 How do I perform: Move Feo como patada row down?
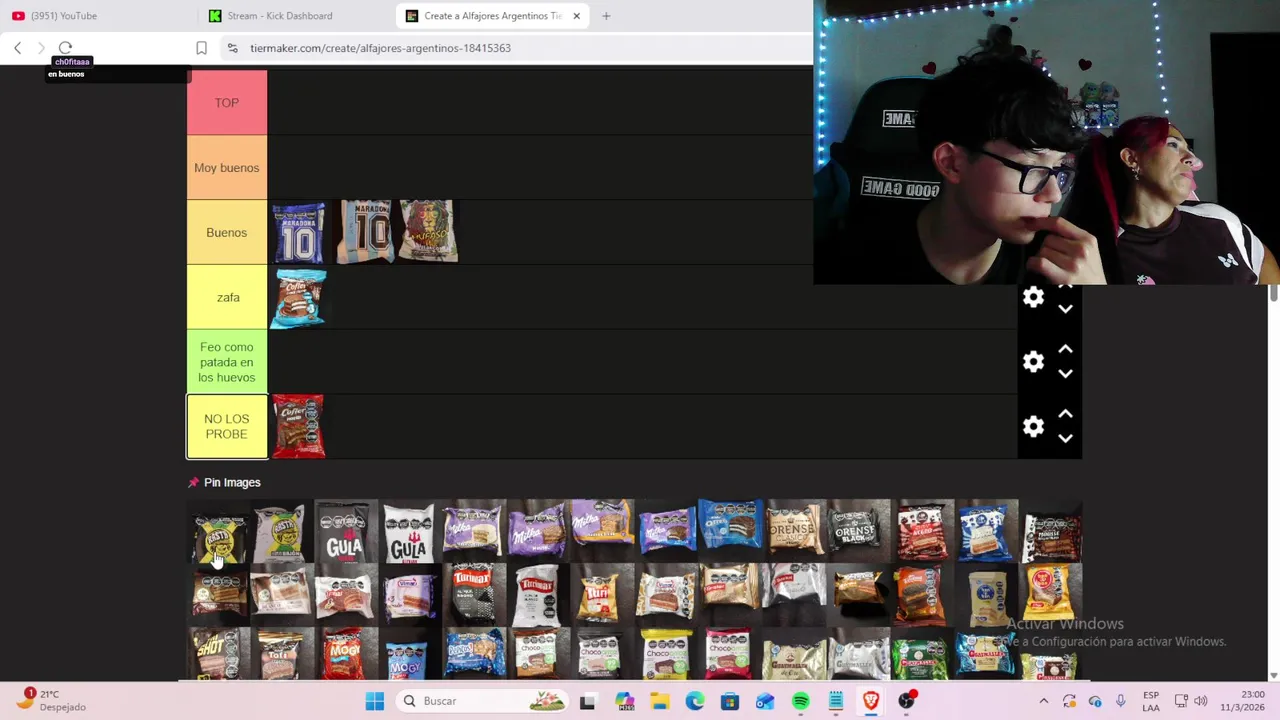tap(1065, 374)
